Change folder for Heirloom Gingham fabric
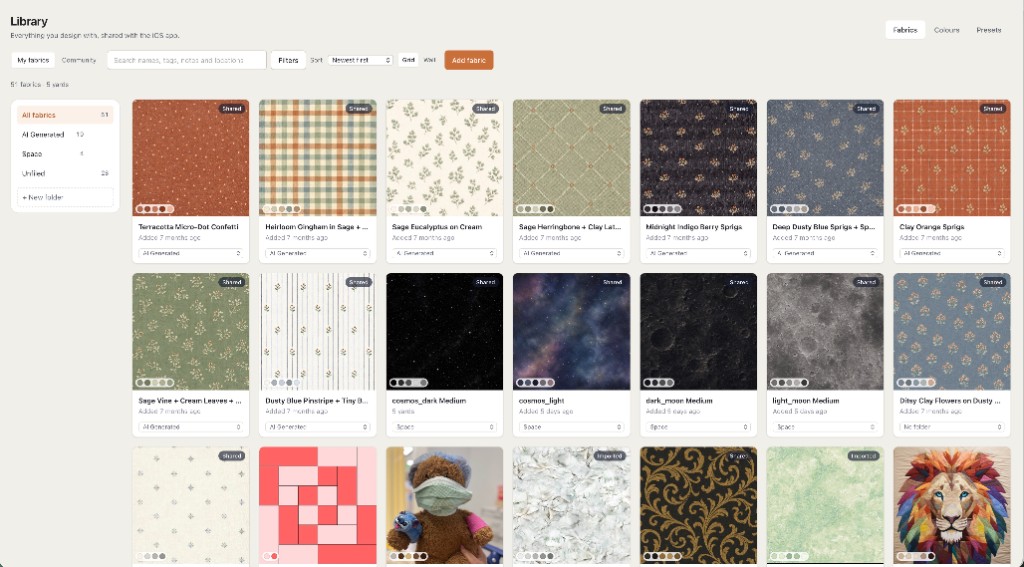Image resolution: width=1024 pixels, height=567 pixels. point(317,253)
